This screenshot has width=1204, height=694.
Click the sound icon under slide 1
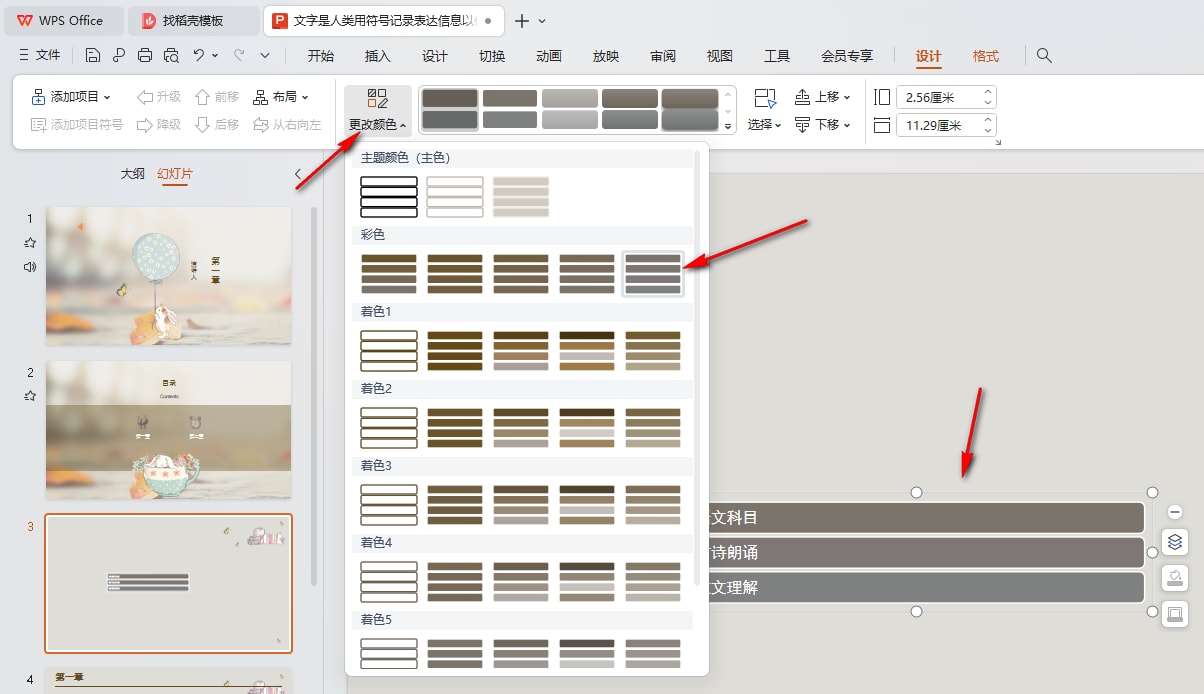(30, 267)
